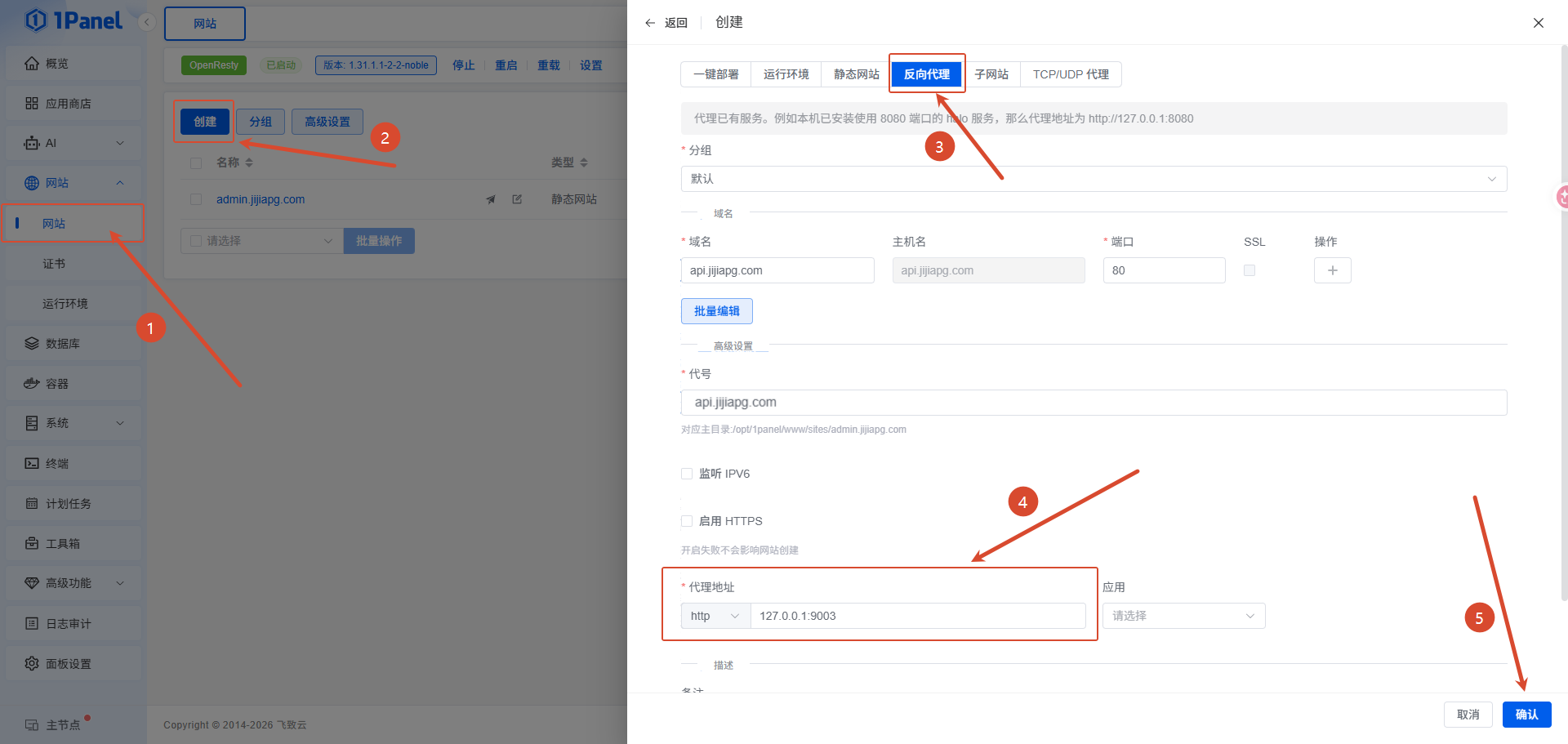
Task: Click the 代理地址 input field
Action: pos(918,616)
